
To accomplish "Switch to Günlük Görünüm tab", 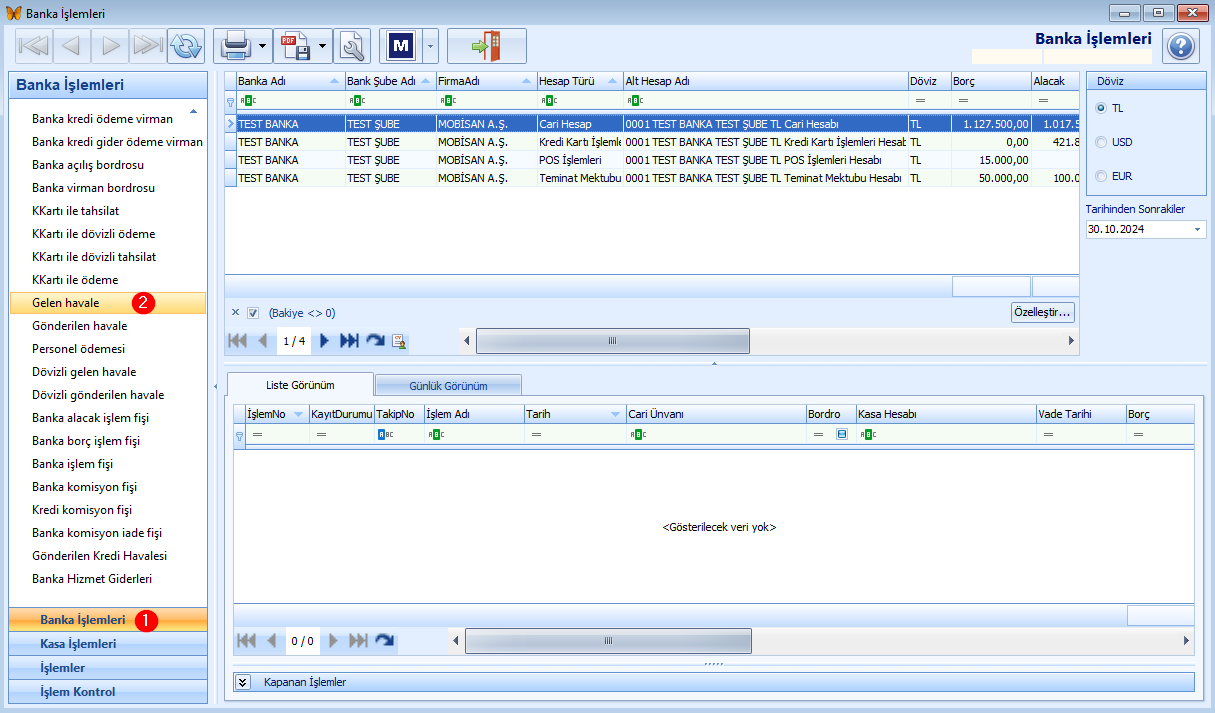I will pyautogui.click(x=448, y=386).
